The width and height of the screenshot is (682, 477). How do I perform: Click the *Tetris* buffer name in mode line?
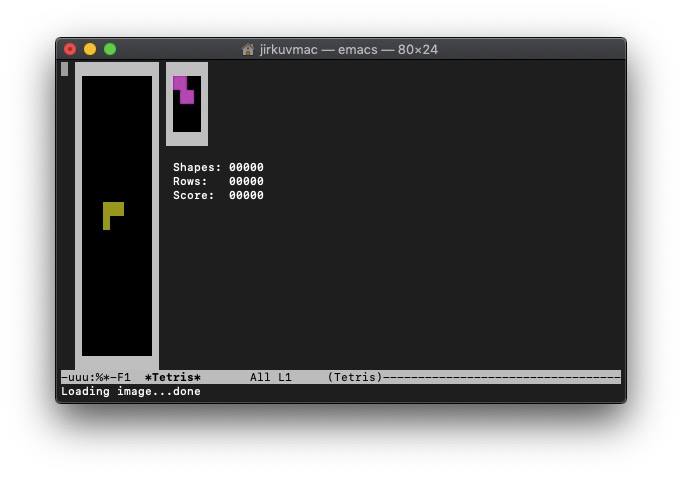[x=173, y=377]
